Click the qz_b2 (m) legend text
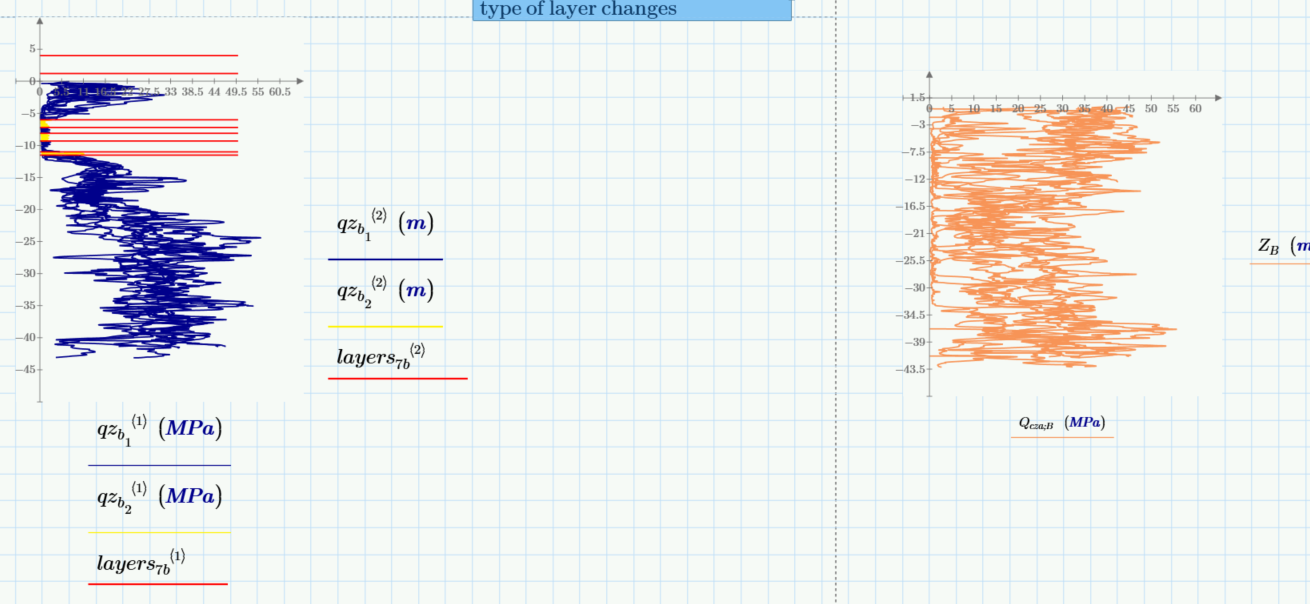The height and width of the screenshot is (604, 1310). [385, 292]
